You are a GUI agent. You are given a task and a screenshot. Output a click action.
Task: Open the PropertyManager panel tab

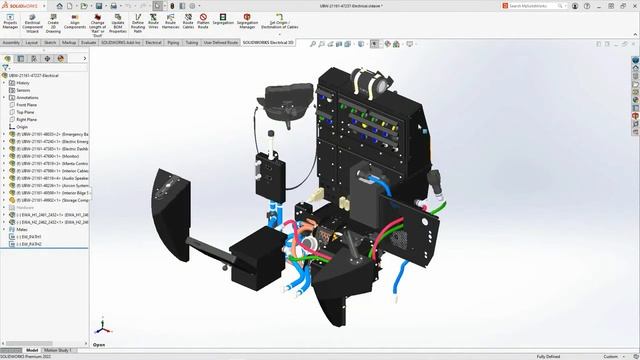(x=21, y=59)
